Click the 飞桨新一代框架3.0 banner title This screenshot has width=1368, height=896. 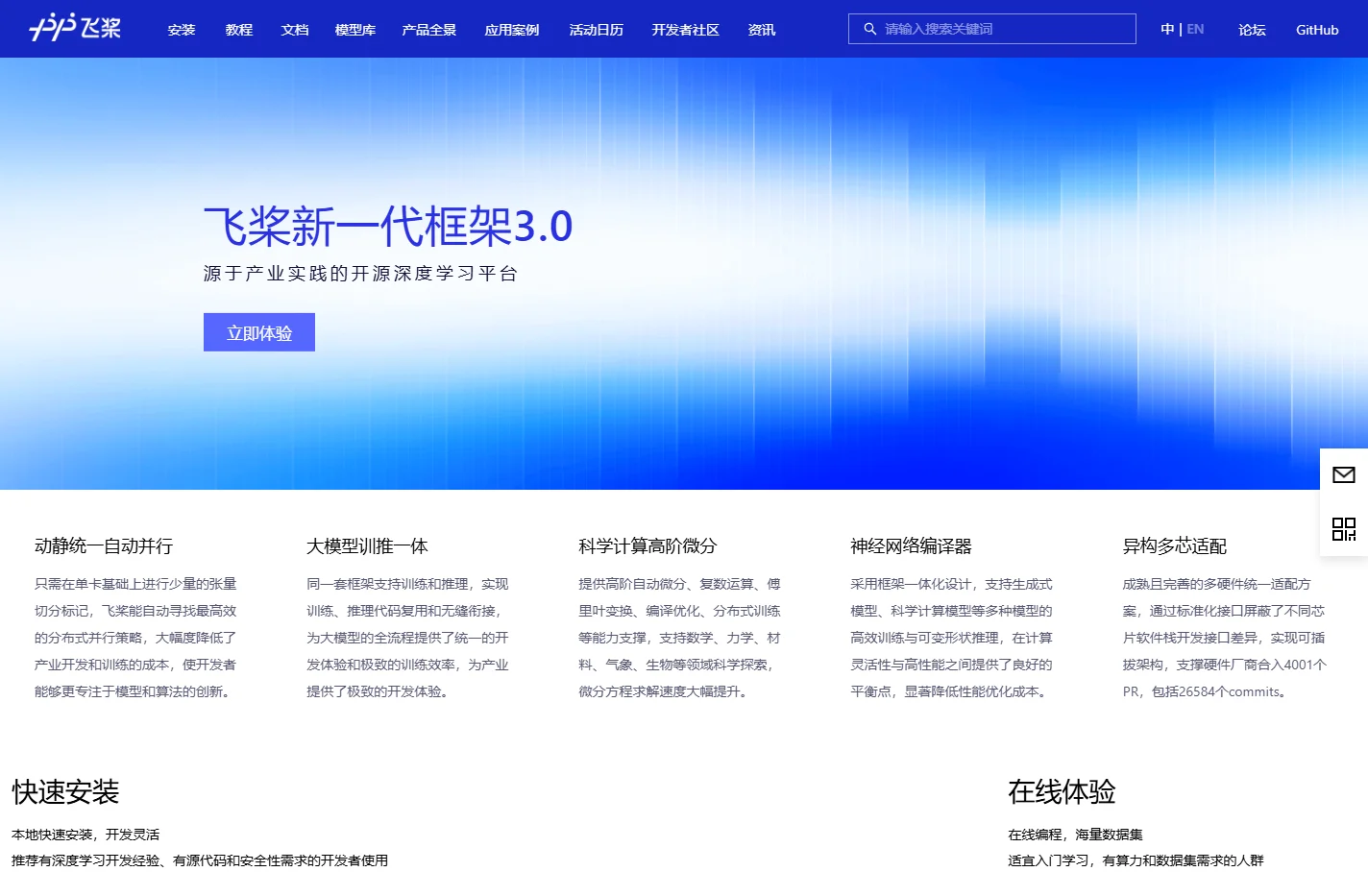coord(388,227)
